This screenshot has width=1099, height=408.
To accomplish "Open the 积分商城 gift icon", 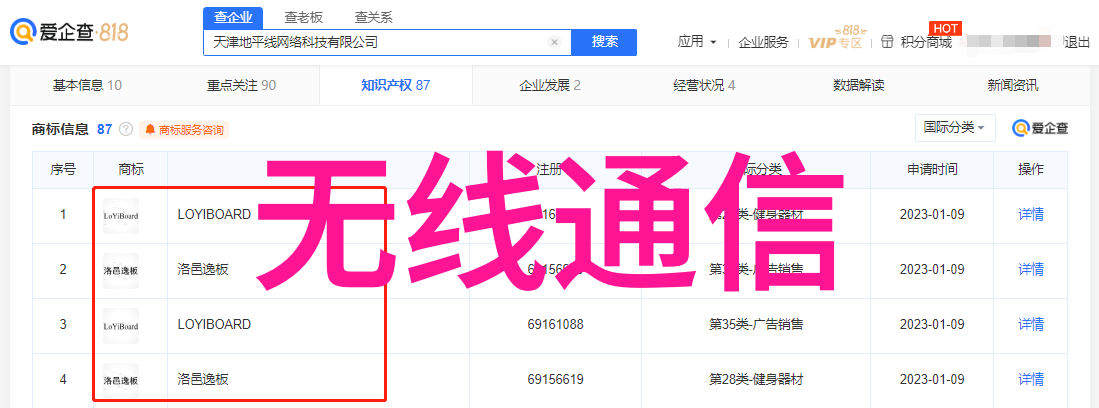I will 888,42.
